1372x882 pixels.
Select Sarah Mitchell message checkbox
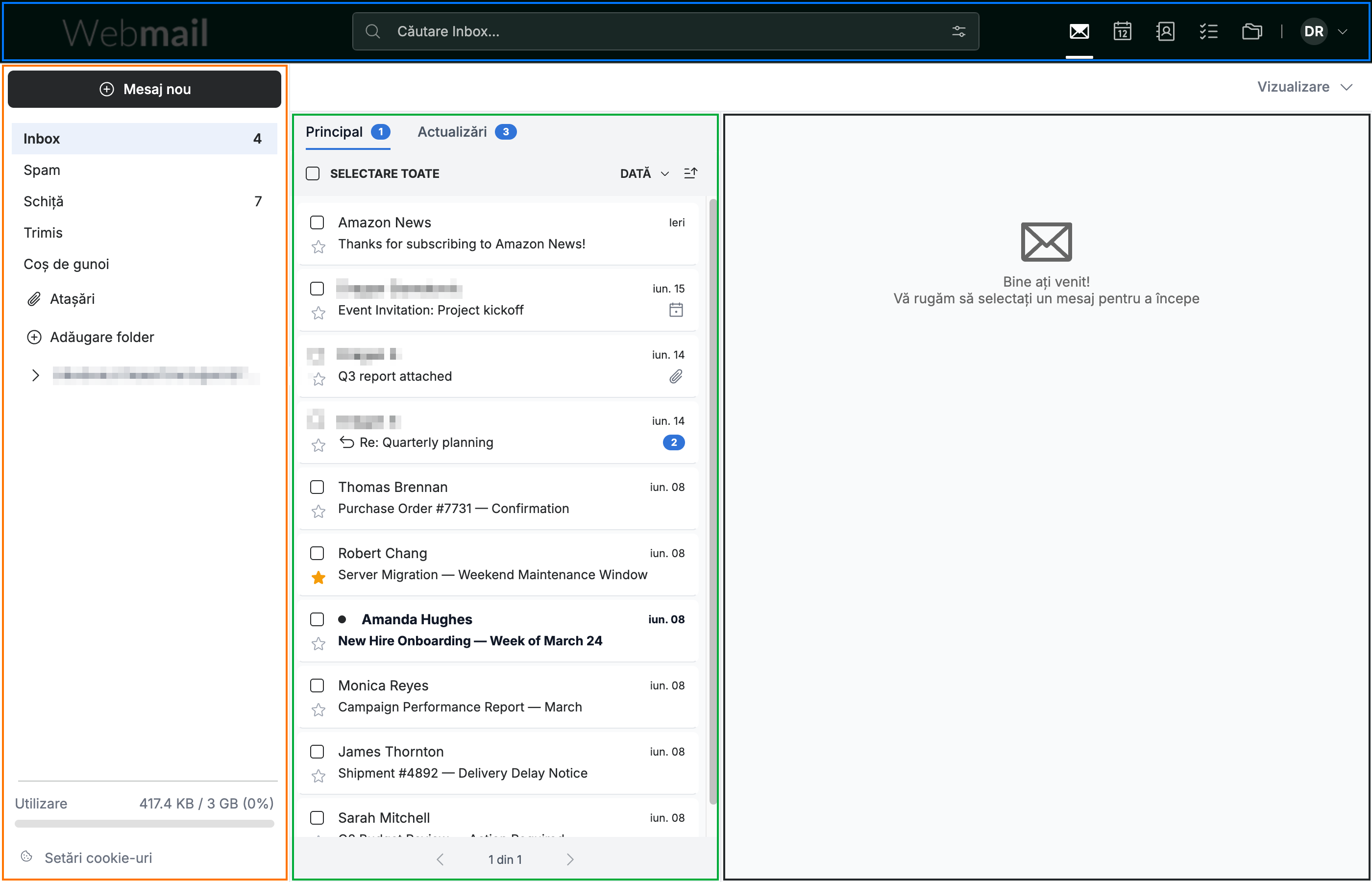(317, 817)
